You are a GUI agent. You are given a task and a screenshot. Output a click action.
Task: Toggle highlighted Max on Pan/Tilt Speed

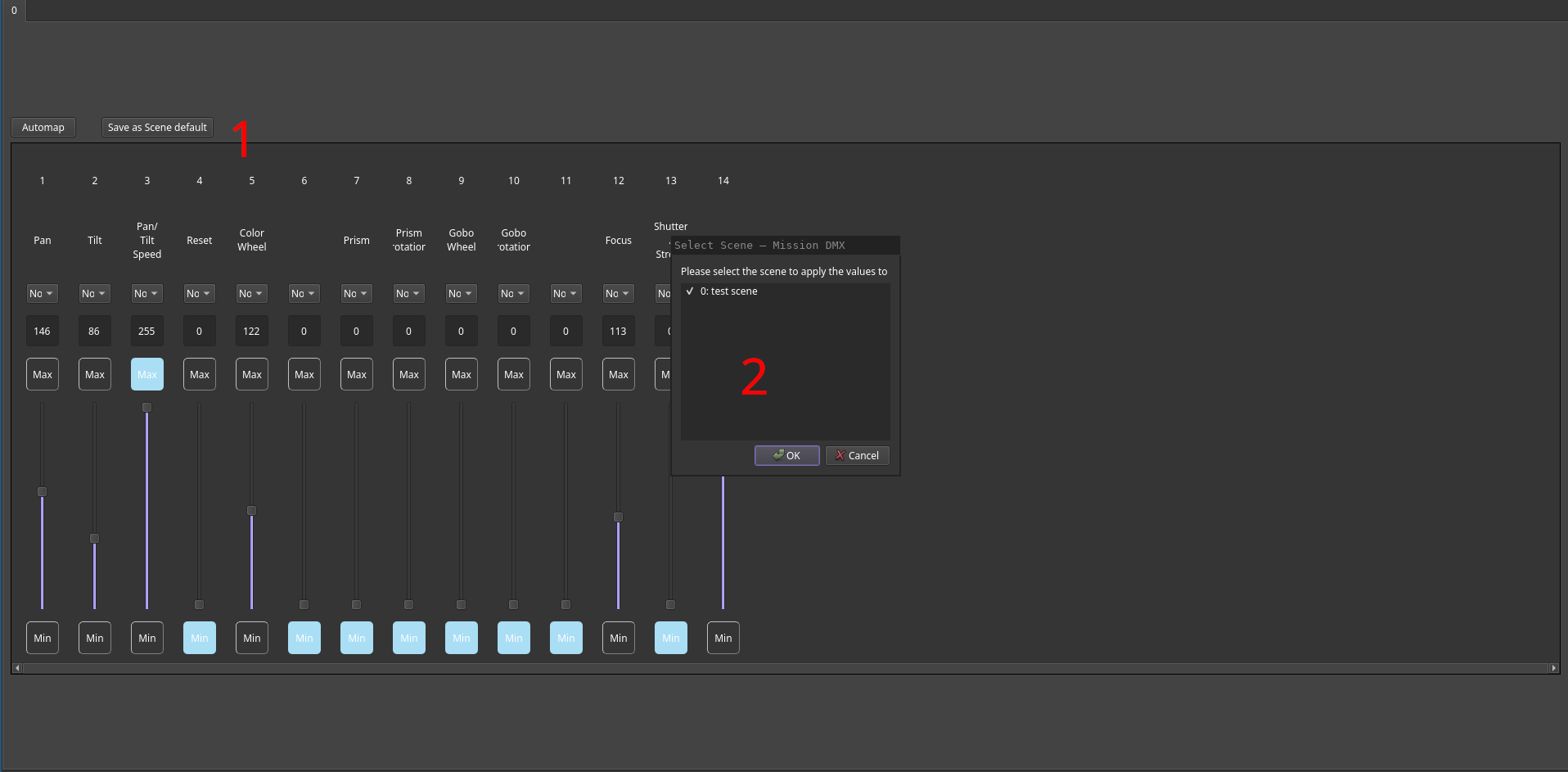tap(147, 374)
